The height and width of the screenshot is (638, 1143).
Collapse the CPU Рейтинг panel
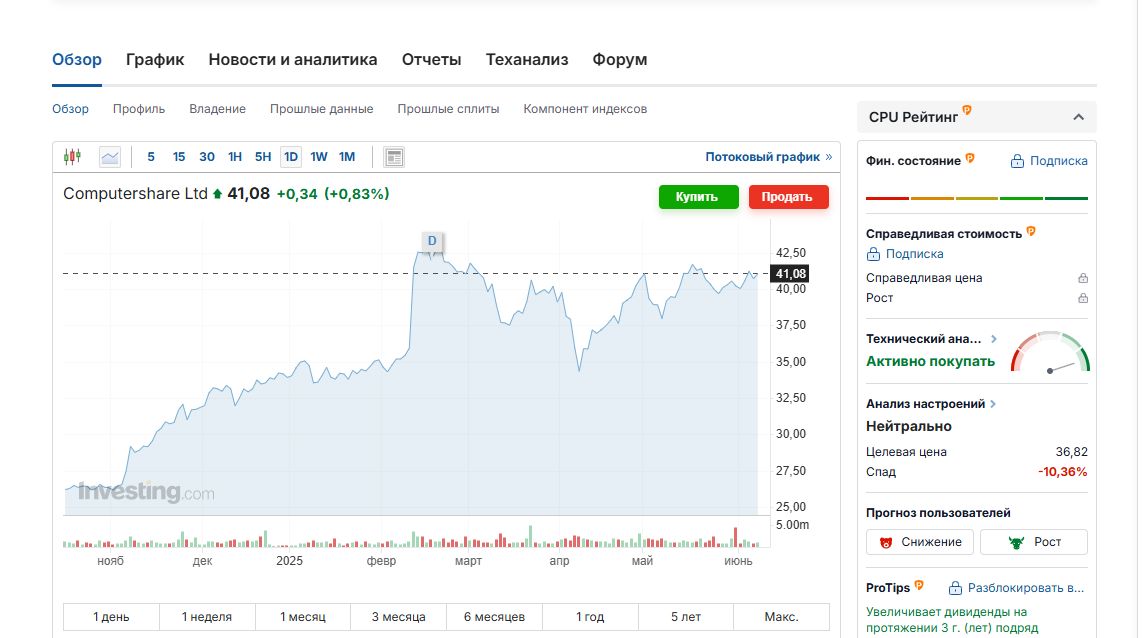(1079, 117)
